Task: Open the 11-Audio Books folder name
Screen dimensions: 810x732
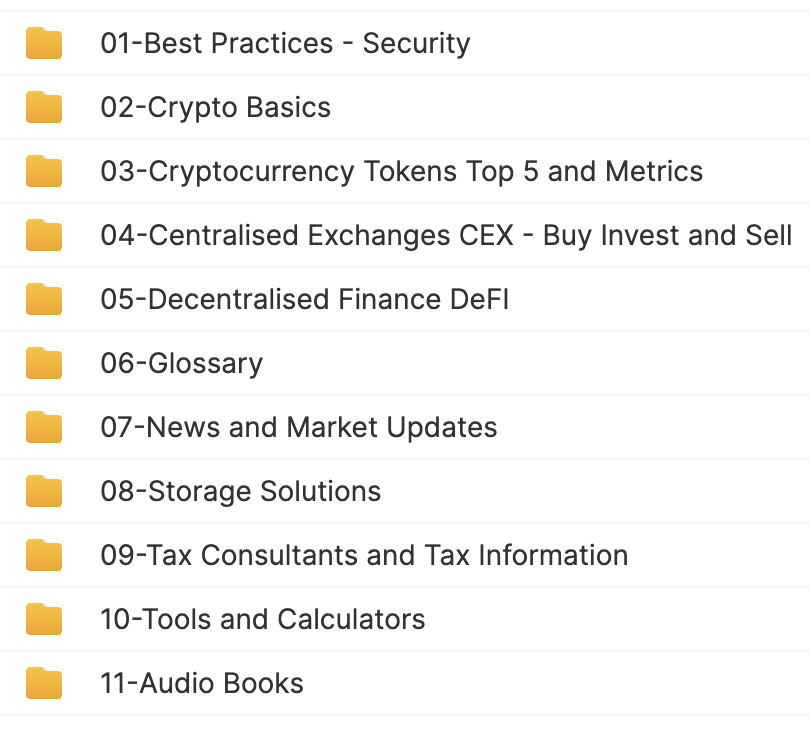Action: coord(201,684)
